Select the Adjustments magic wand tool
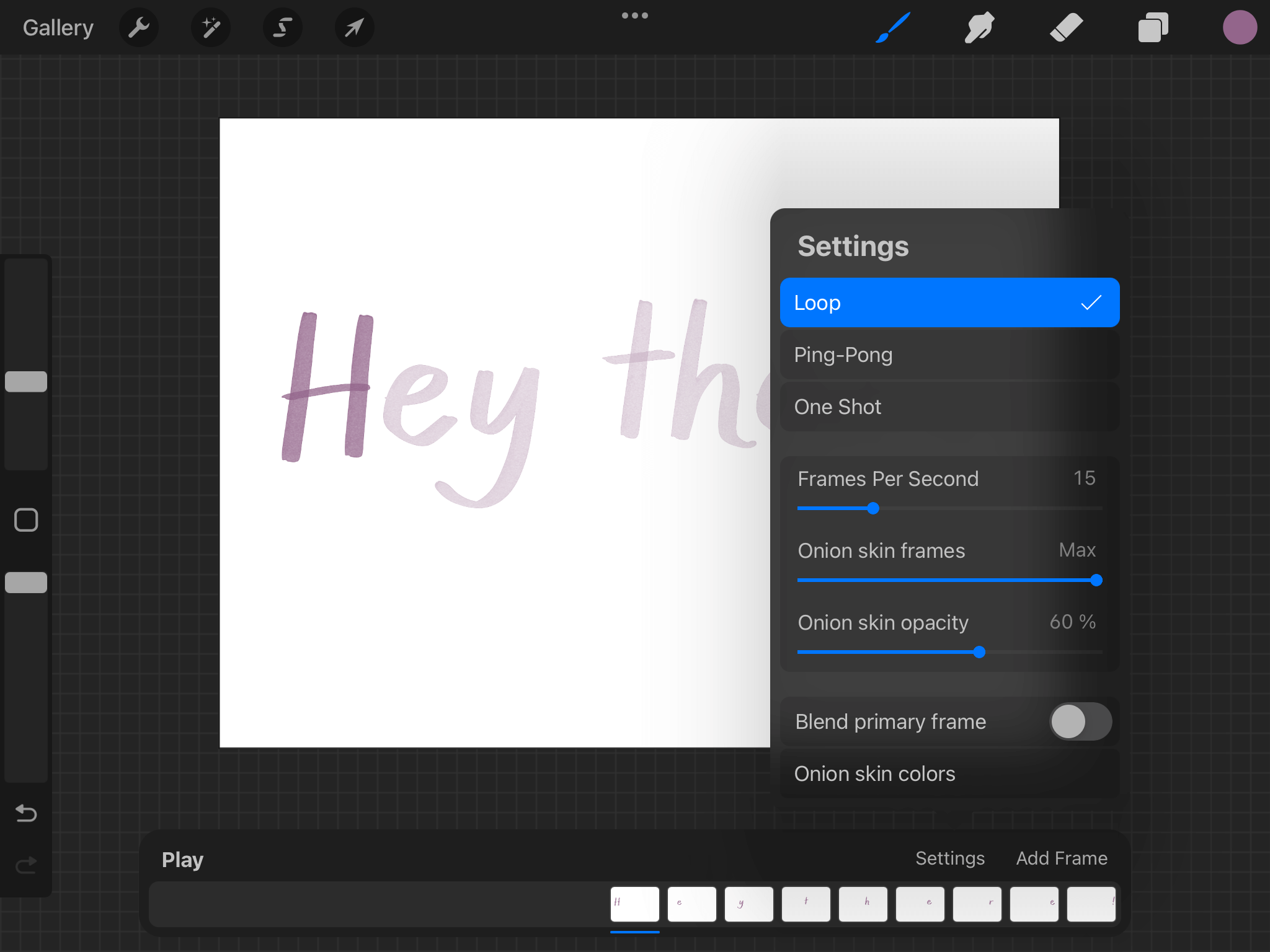 click(210, 27)
